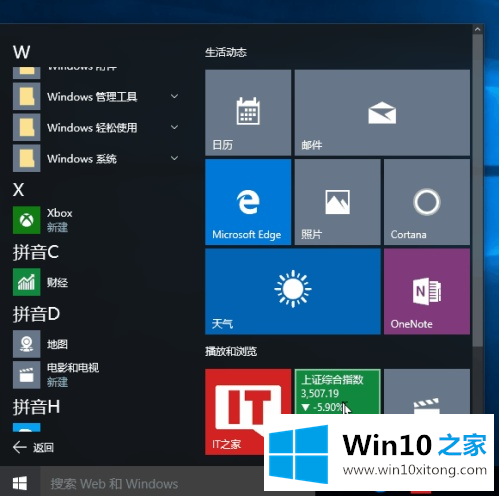Open the Photos (照片) tile
The image size is (499, 496).
[337, 202]
